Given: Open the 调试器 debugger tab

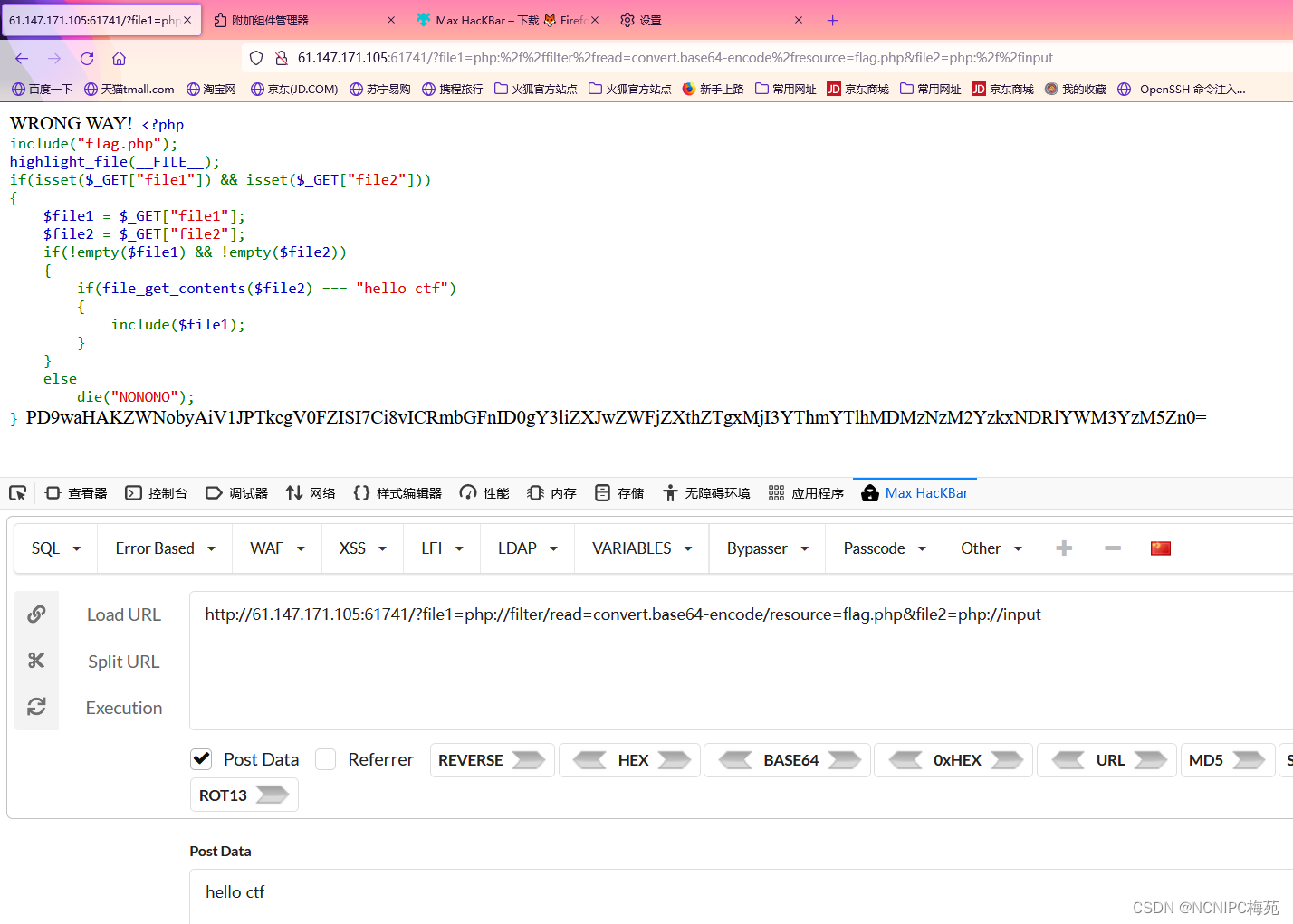Looking at the screenshot, I should click(237, 493).
